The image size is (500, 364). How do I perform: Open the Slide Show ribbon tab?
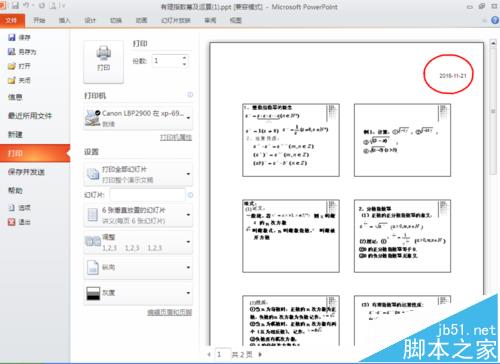click(x=176, y=21)
